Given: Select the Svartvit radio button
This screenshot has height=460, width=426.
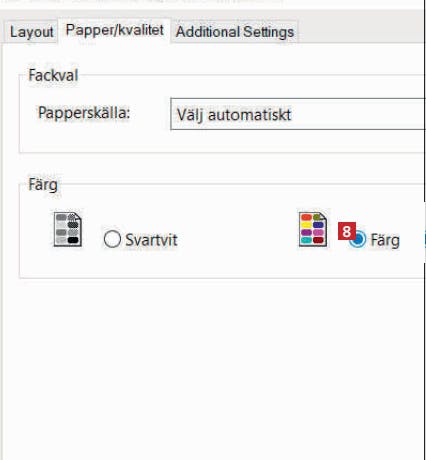Looking at the screenshot, I should [x=112, y=239].
